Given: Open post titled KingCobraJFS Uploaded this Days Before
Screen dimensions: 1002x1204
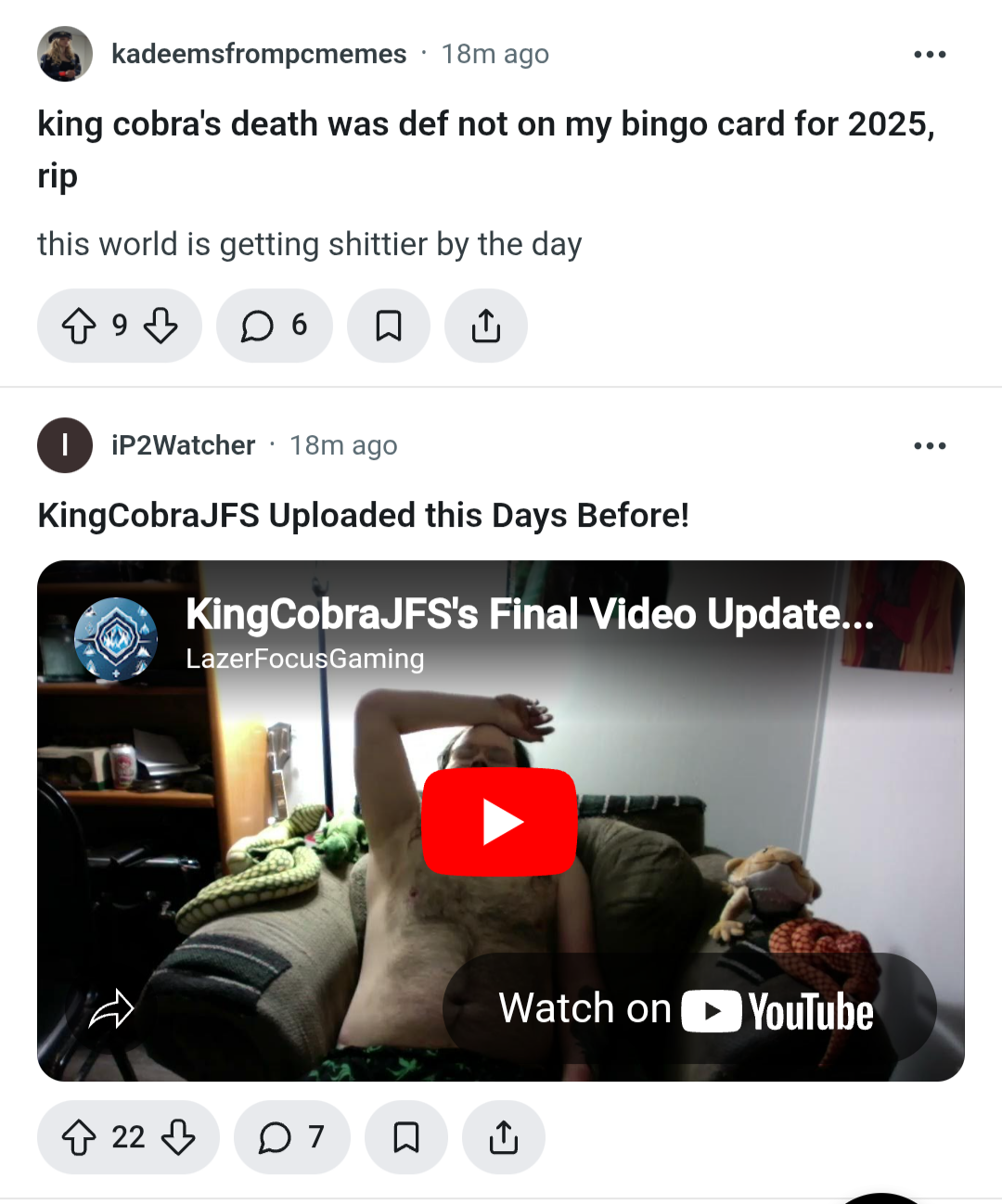Looking at the screenshot, I should point(363,515).
